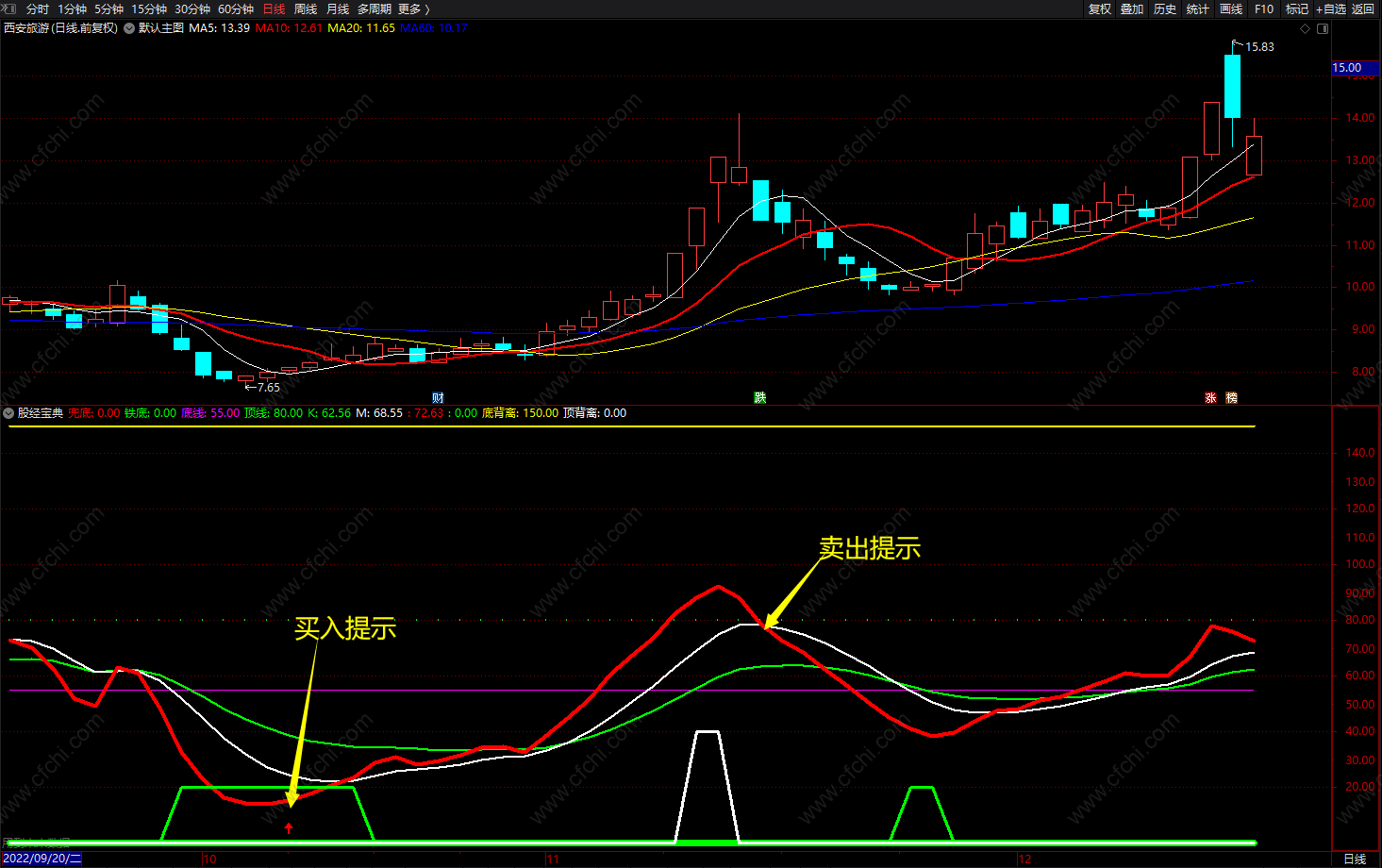Image resolution: width=1382 pixels, height=868 pixels.
Task: Select the 日线 daily period
Action: tap(274, 8)
